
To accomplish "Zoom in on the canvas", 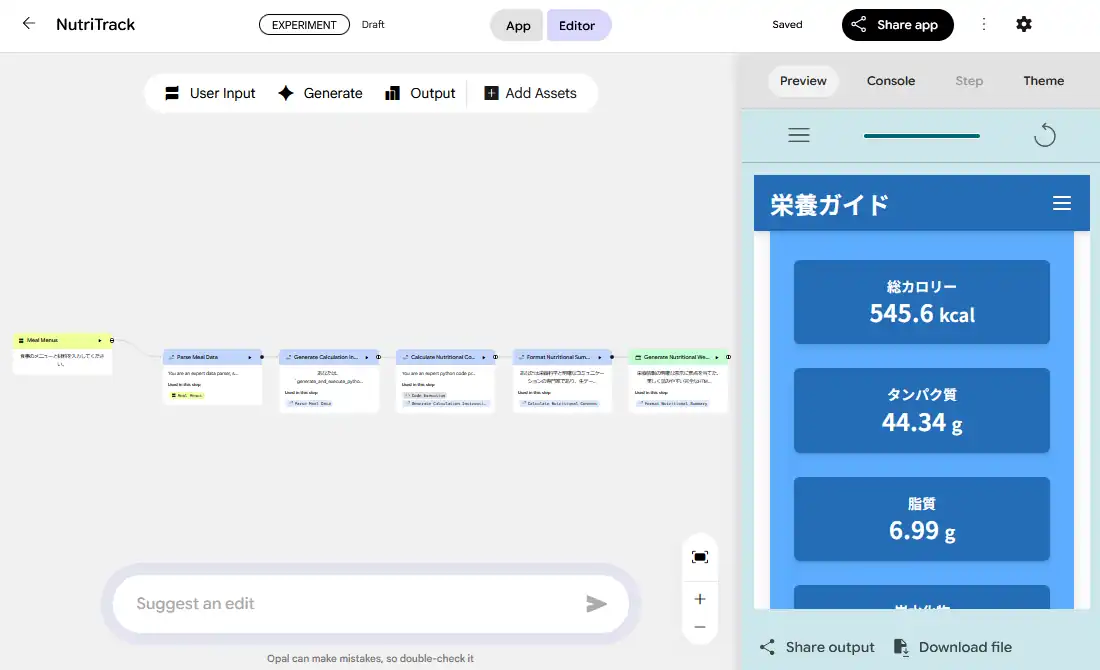I will tap(699, 599).
